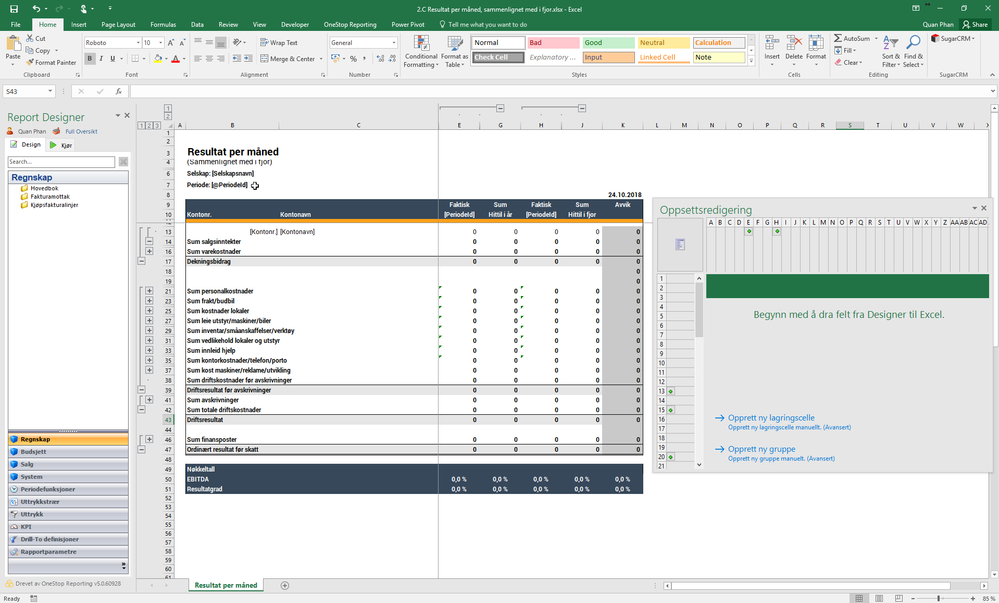Open Sort & Filter menu
Viewport: 999px width, 603px height.
point(891,52)
